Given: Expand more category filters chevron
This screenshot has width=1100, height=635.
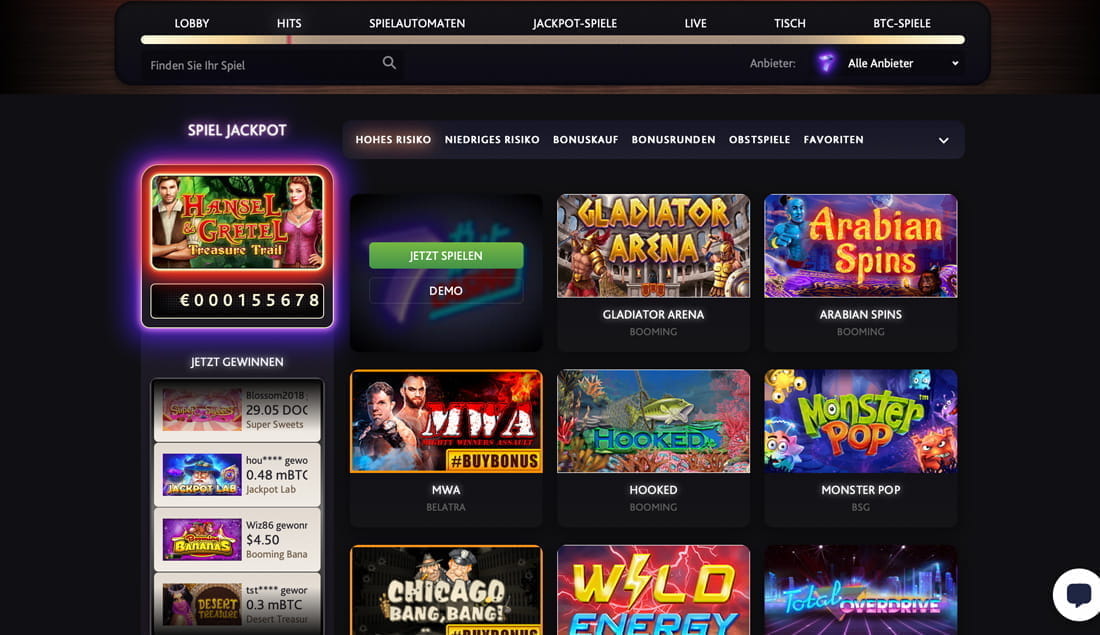Looking at the screenshot, I should click(944, 140).
